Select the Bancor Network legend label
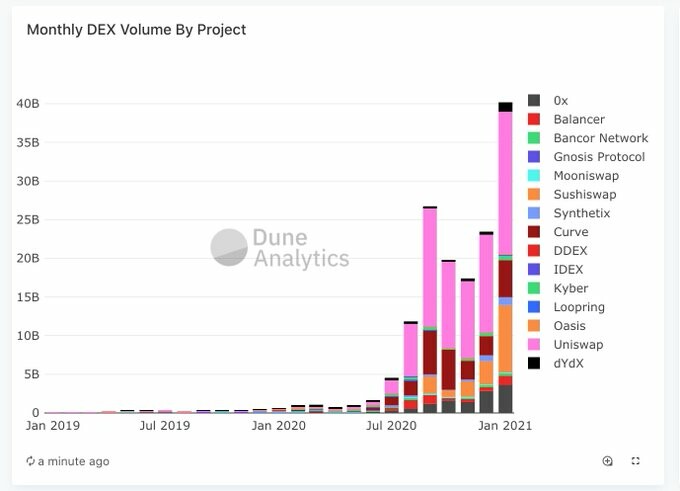The height and width of the screenshot is (491, 680). tap(601, 138)
